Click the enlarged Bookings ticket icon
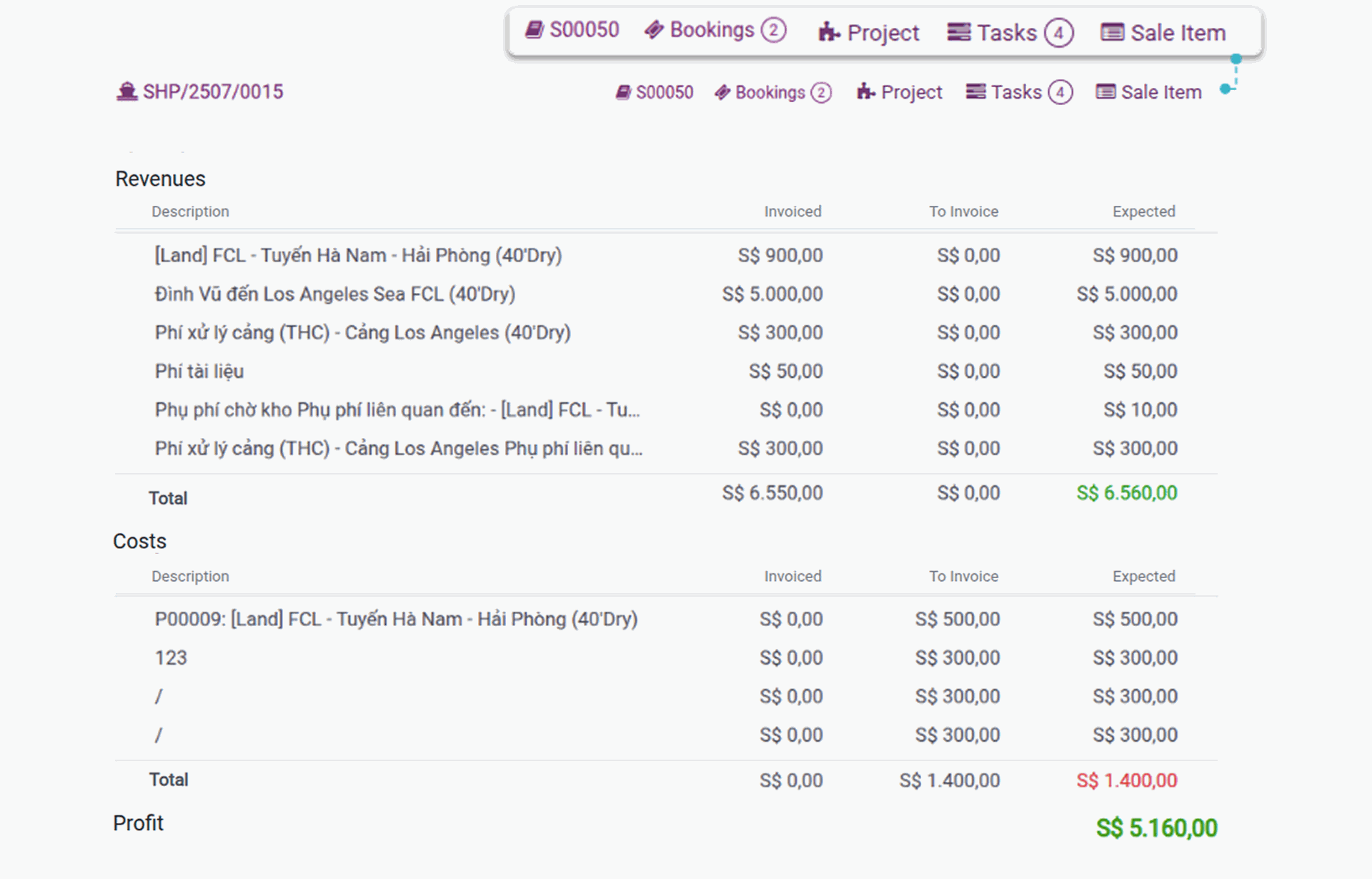This screenshot has height=879, width=1372. coord(654,30)
